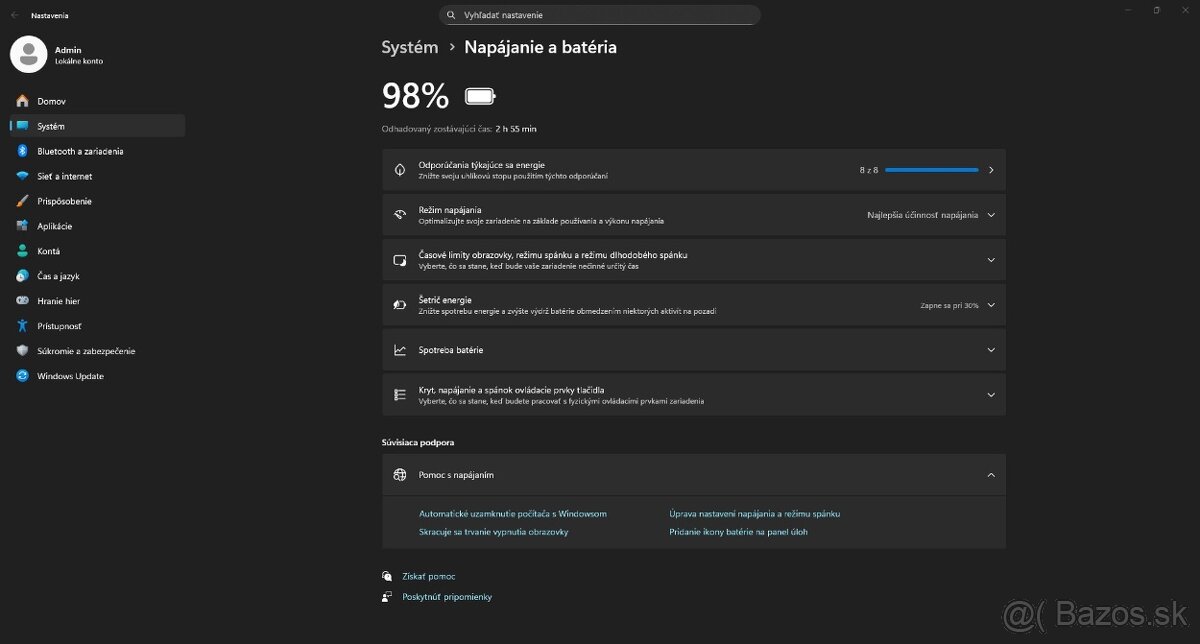The width and height of the screenshot is (1200, 644).
Task: Click Systém in the breadcrumb header
Action: point(410,47)
